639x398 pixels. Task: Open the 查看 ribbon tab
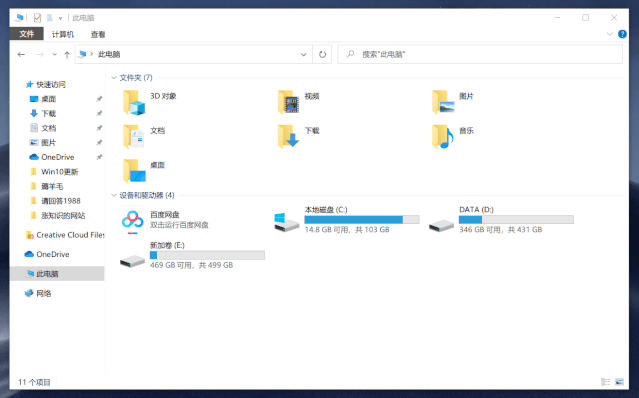pos(98,34)
